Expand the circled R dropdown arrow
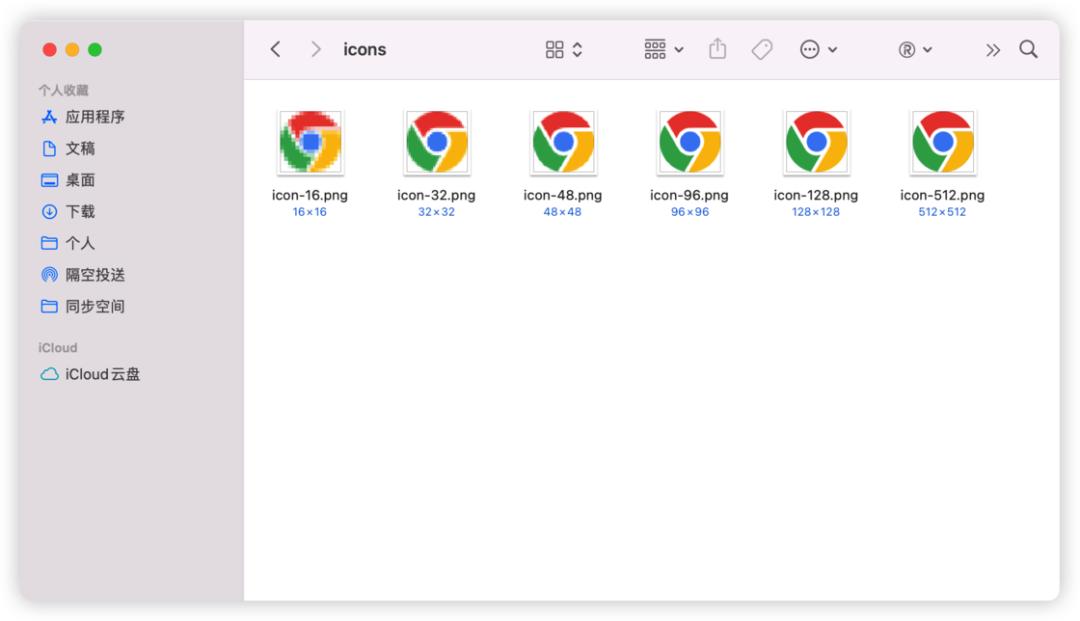This screenshot has width=1080, height=621. point(927,50)
